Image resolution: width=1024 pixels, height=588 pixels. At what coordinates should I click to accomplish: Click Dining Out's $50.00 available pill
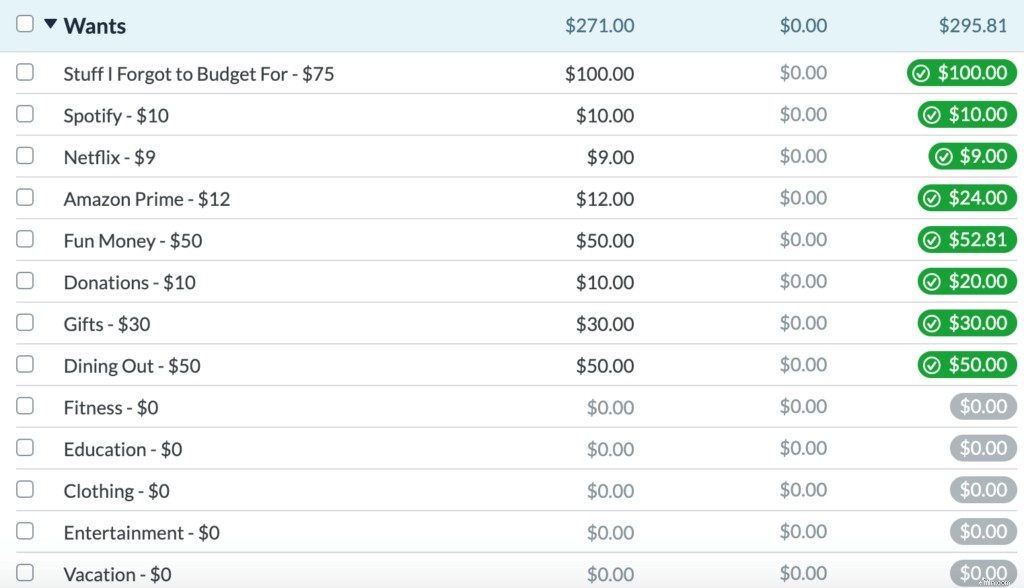point(966,365)
